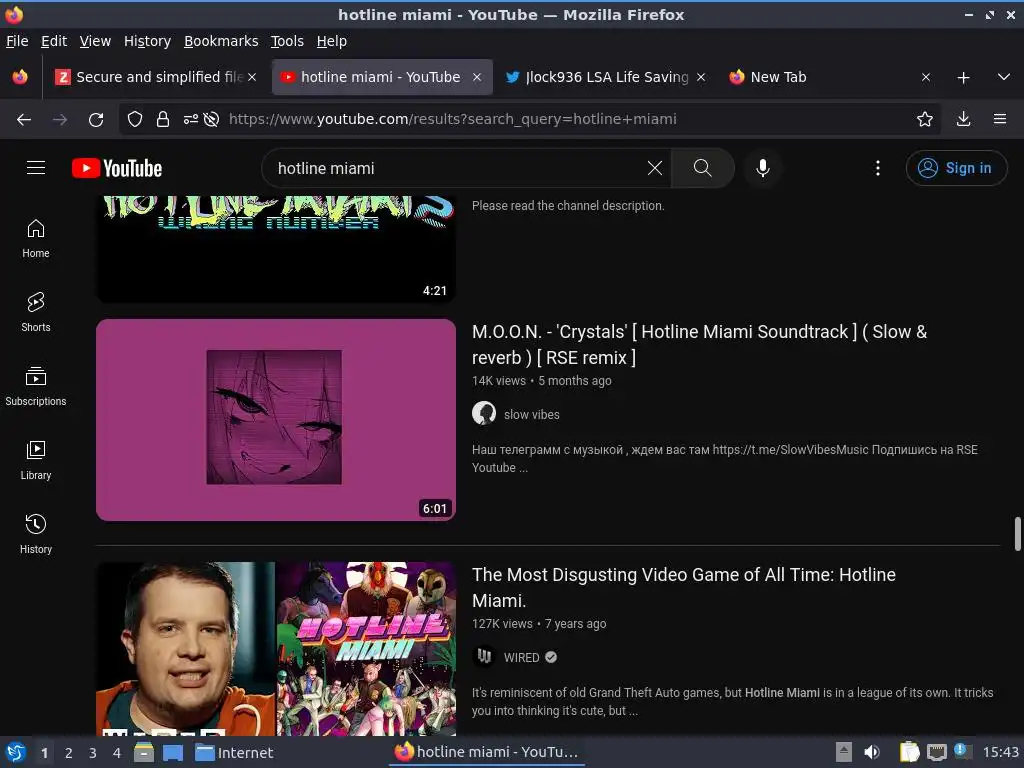Open Subscriptions in the sidebar
The height and width of the screenshot is (768, 1024).
pyautogui.click(x=36, y=387)
